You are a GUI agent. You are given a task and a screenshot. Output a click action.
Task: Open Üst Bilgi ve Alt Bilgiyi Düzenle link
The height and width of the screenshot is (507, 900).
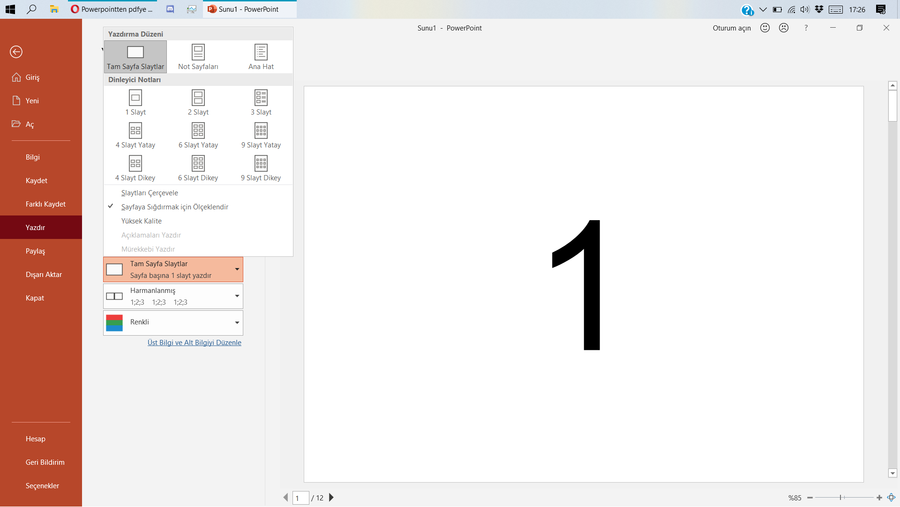click(x=194, y=343)
